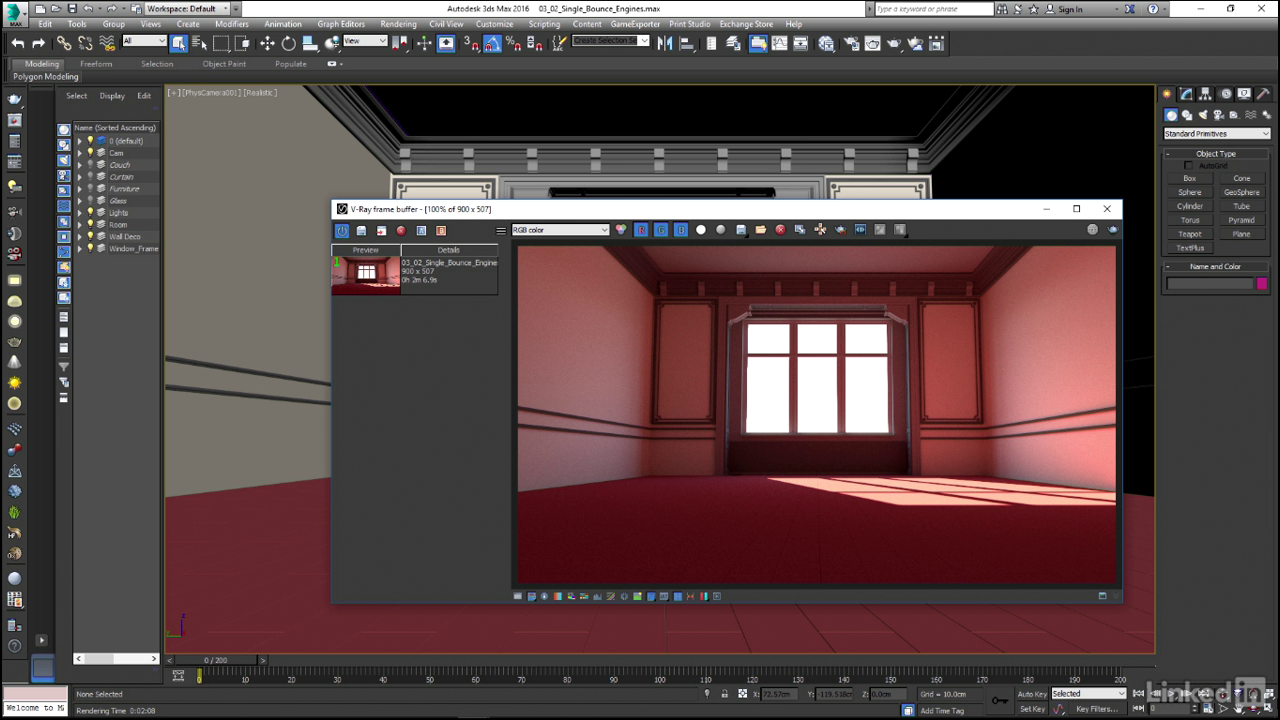Open the Graph Editors menu

coord(341,24)
